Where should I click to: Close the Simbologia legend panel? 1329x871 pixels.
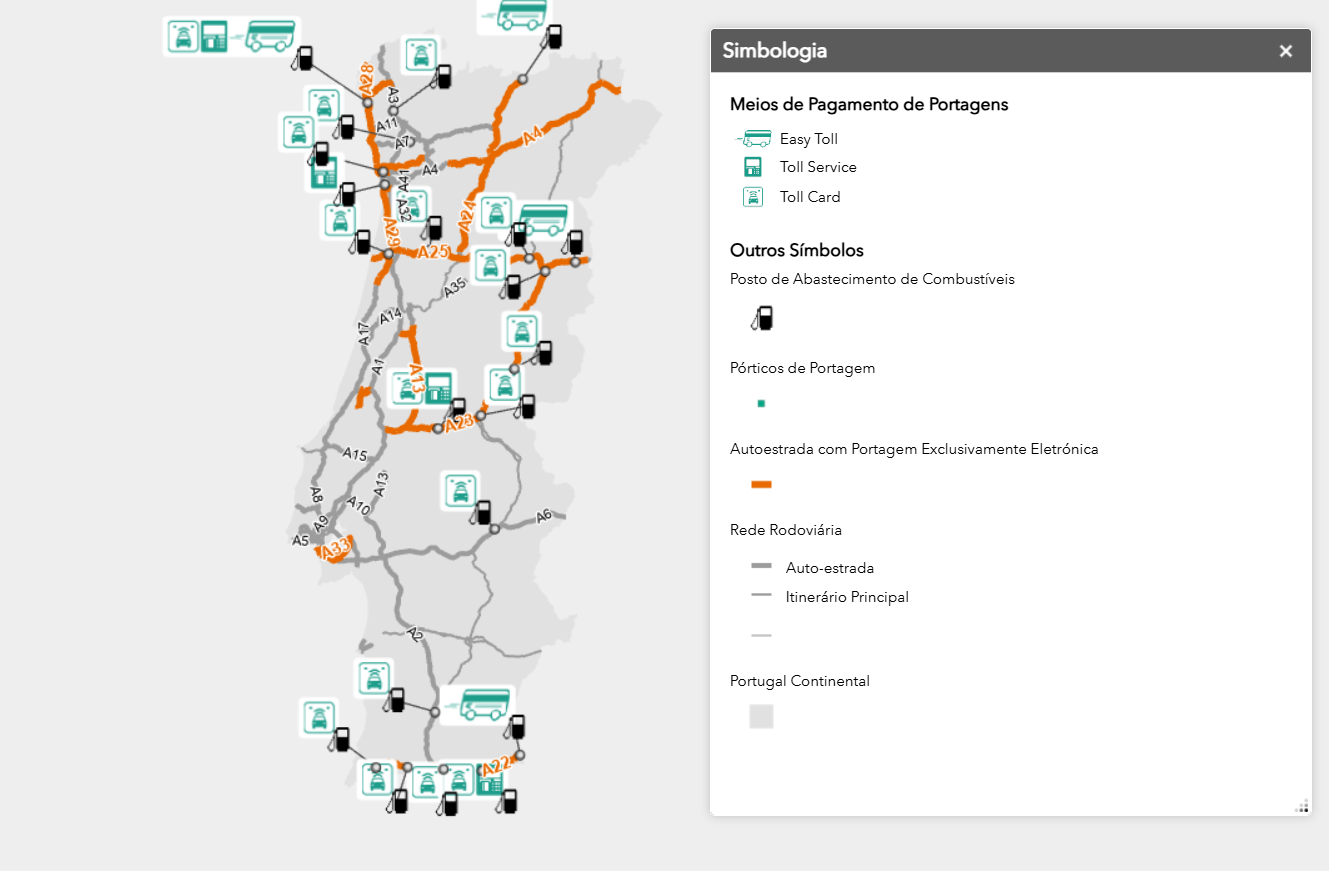(x=1285, y=51)
